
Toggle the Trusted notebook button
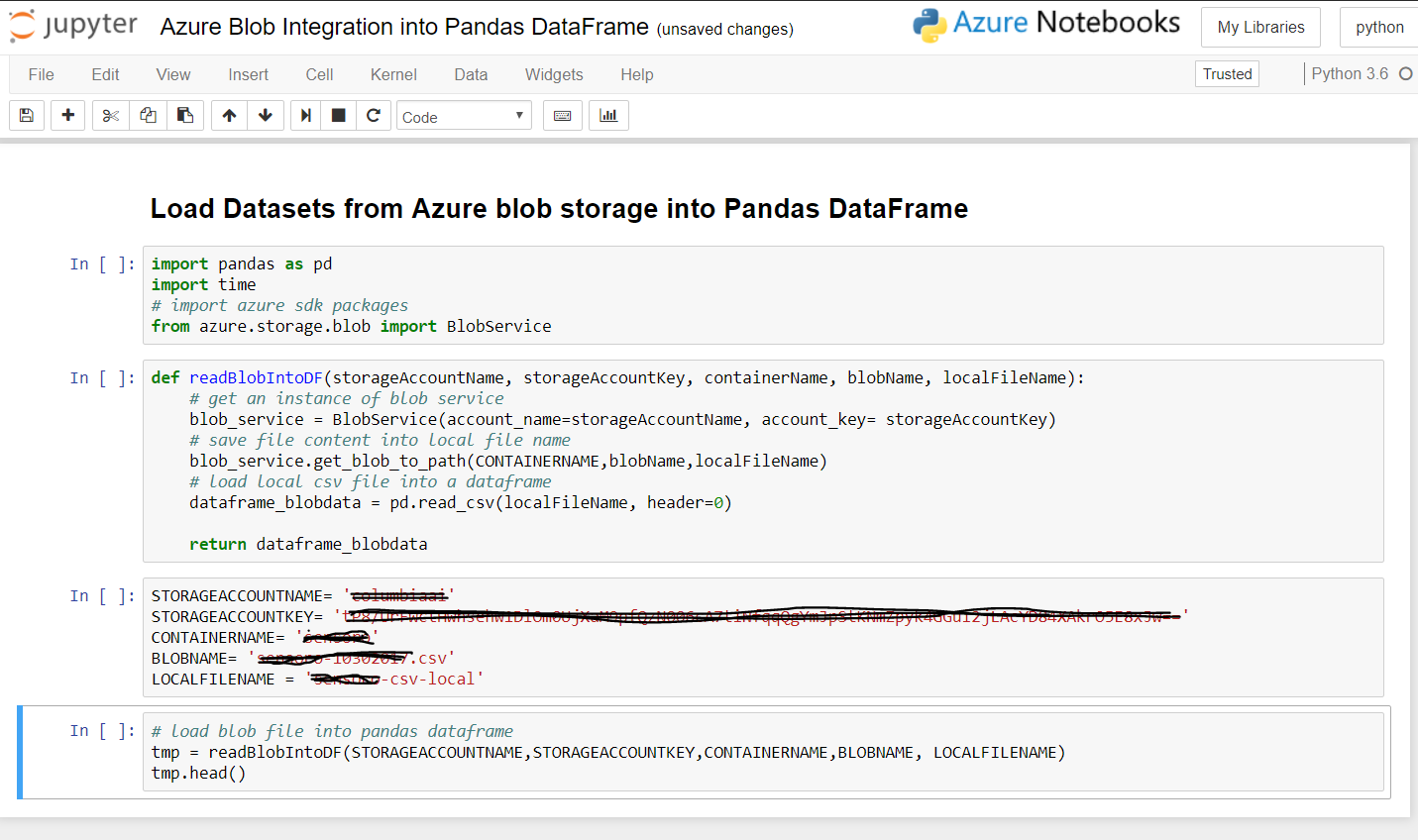coord(1227,74)
